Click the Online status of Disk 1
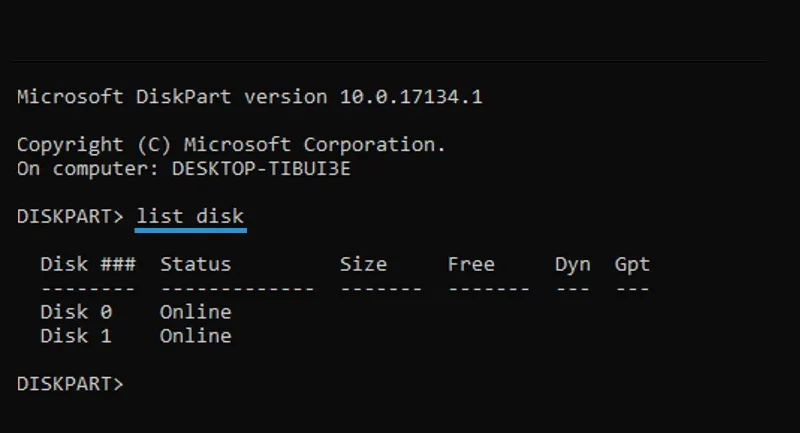The image size is (800, 433). [195, 336]
